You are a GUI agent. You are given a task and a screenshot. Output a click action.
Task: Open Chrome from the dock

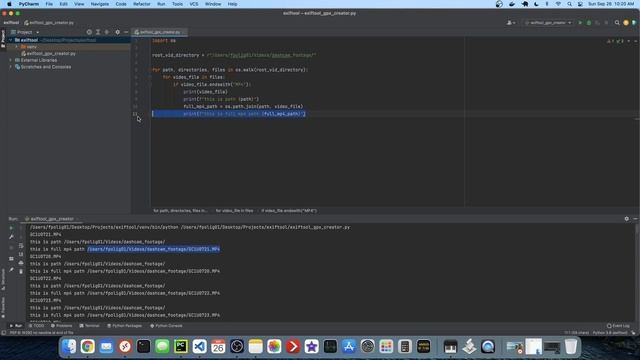pyautogui.click(x=87, y=347)
